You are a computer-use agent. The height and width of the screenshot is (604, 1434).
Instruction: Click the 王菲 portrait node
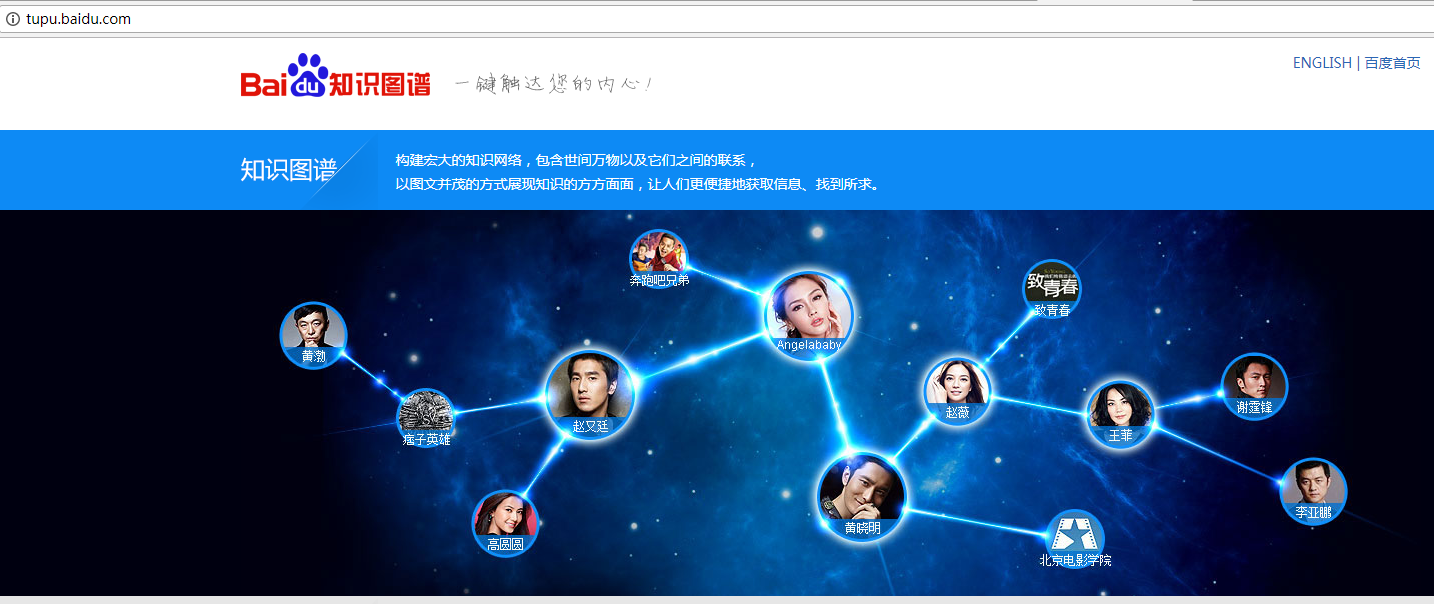(1120, 414)
